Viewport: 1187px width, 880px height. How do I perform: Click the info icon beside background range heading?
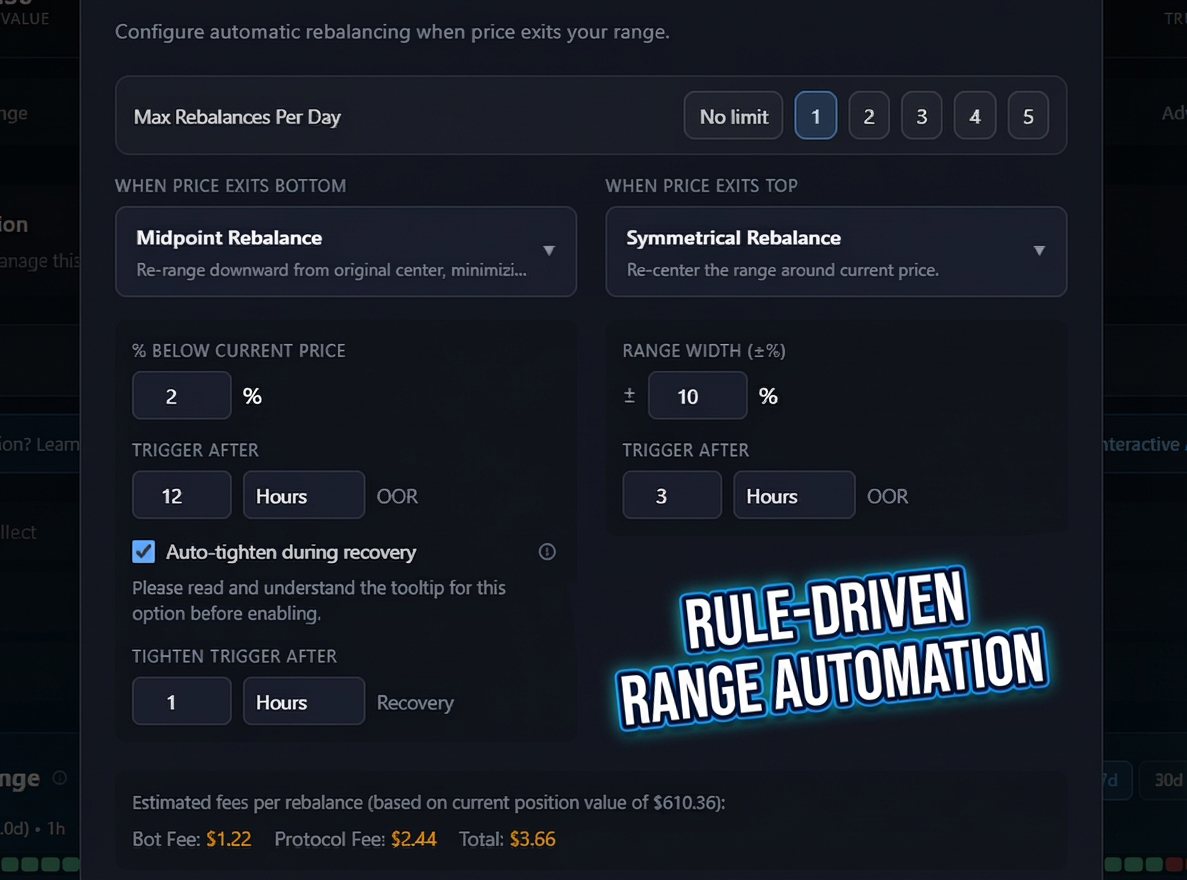click(x=60, y=778)
